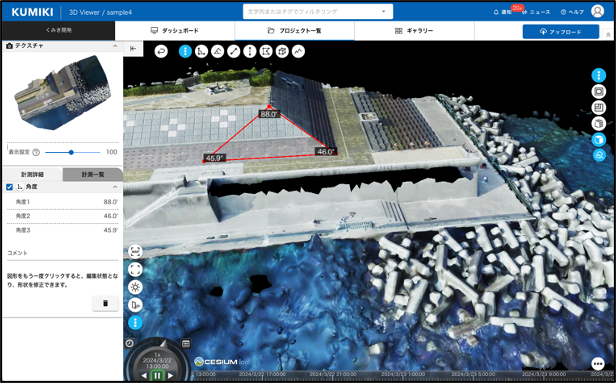Viewport: 616px width, 383px height.
Task: Click the fullscreen frame icon
Action: (x=135, y=269)
